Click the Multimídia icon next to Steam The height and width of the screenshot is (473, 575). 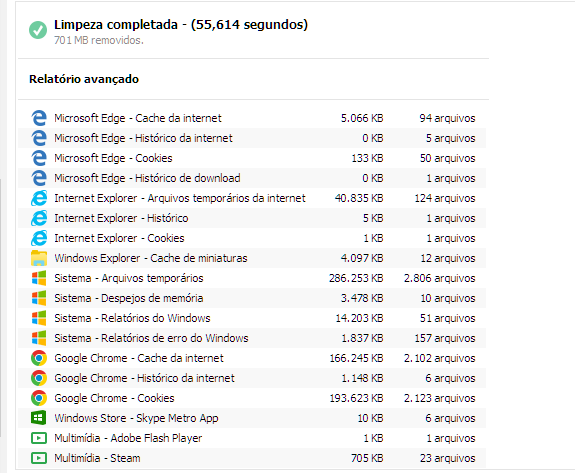click(39, 458)
